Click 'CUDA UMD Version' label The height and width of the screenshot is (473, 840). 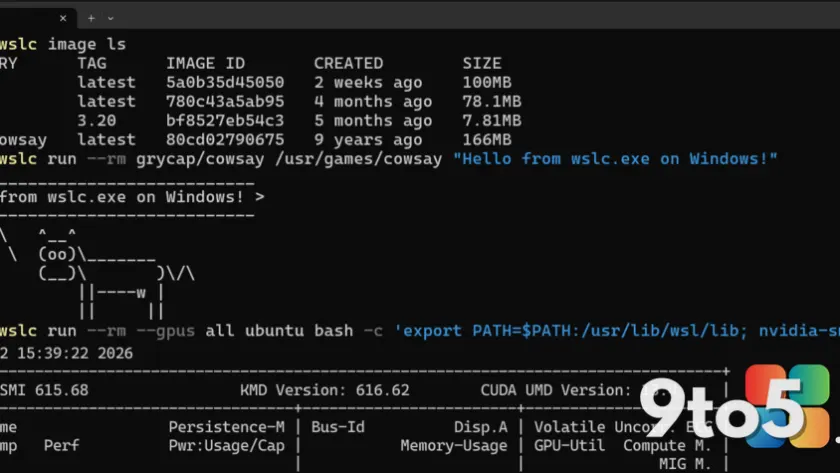(x=556, y=390)
